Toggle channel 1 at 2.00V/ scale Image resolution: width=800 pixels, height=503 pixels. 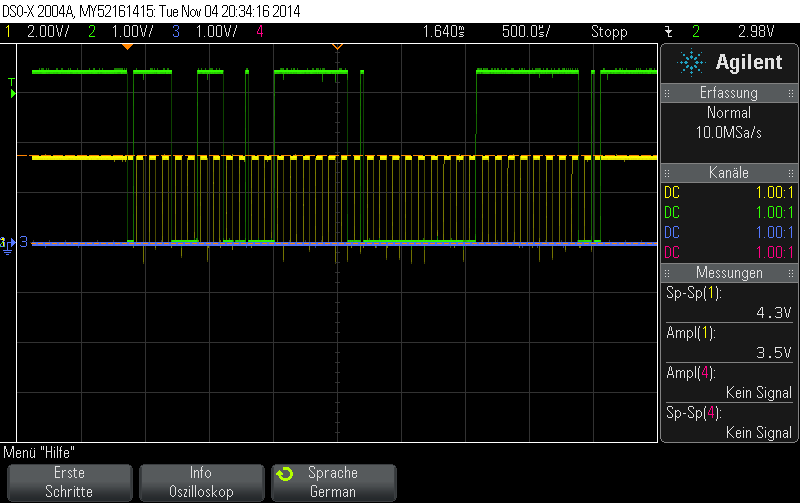pos(40,32)
